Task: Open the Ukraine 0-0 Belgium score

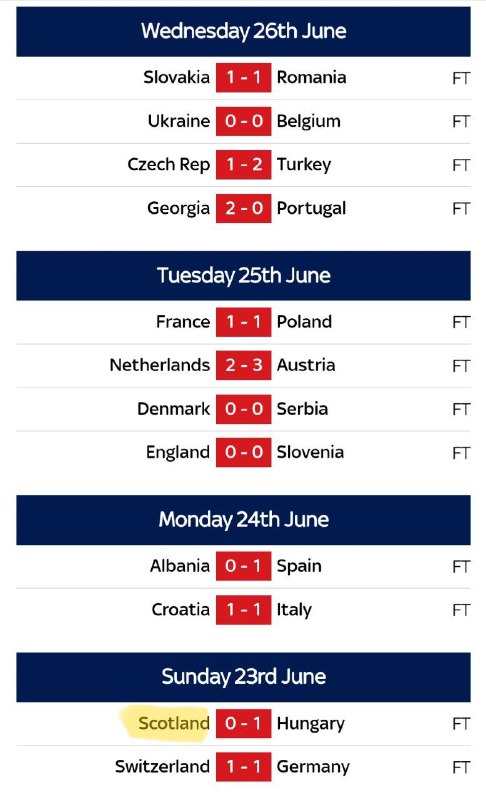Action: tap(243, 121)
